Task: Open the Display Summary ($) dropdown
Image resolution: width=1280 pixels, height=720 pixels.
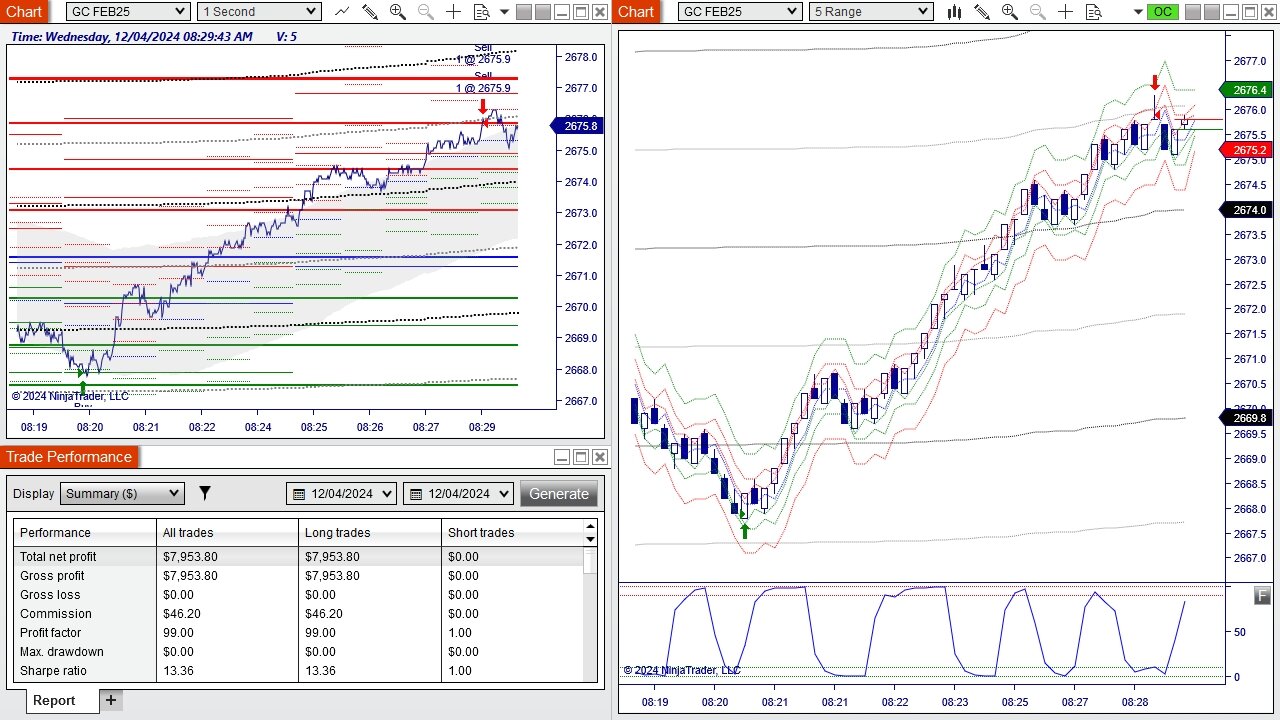Action: (122, 493)
